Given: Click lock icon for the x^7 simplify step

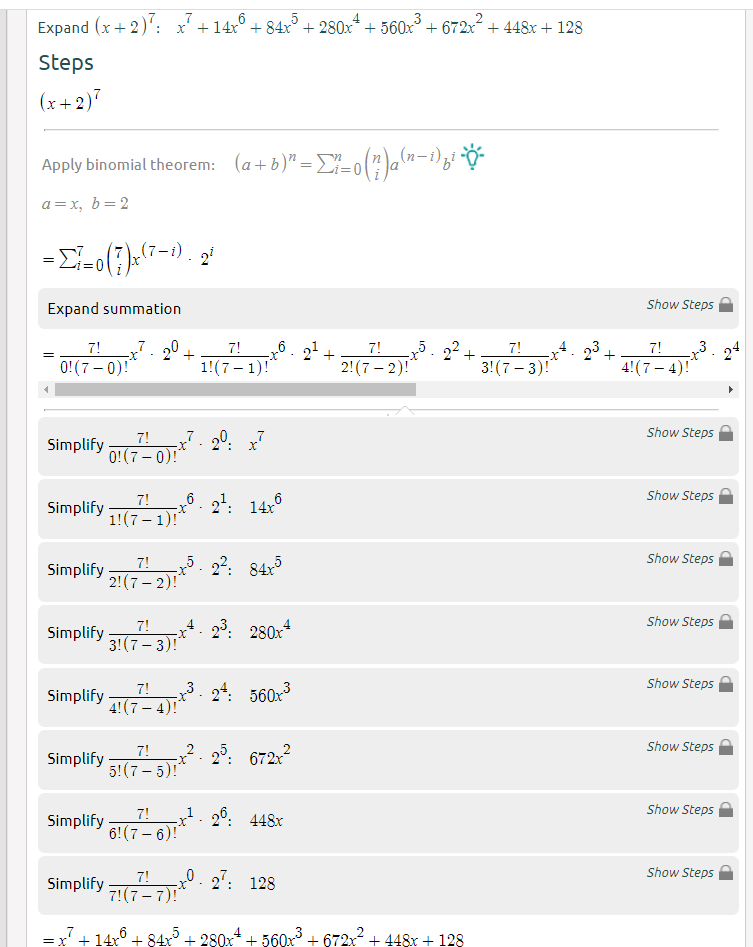Looking at the screenshot, I should click(726, 433).
